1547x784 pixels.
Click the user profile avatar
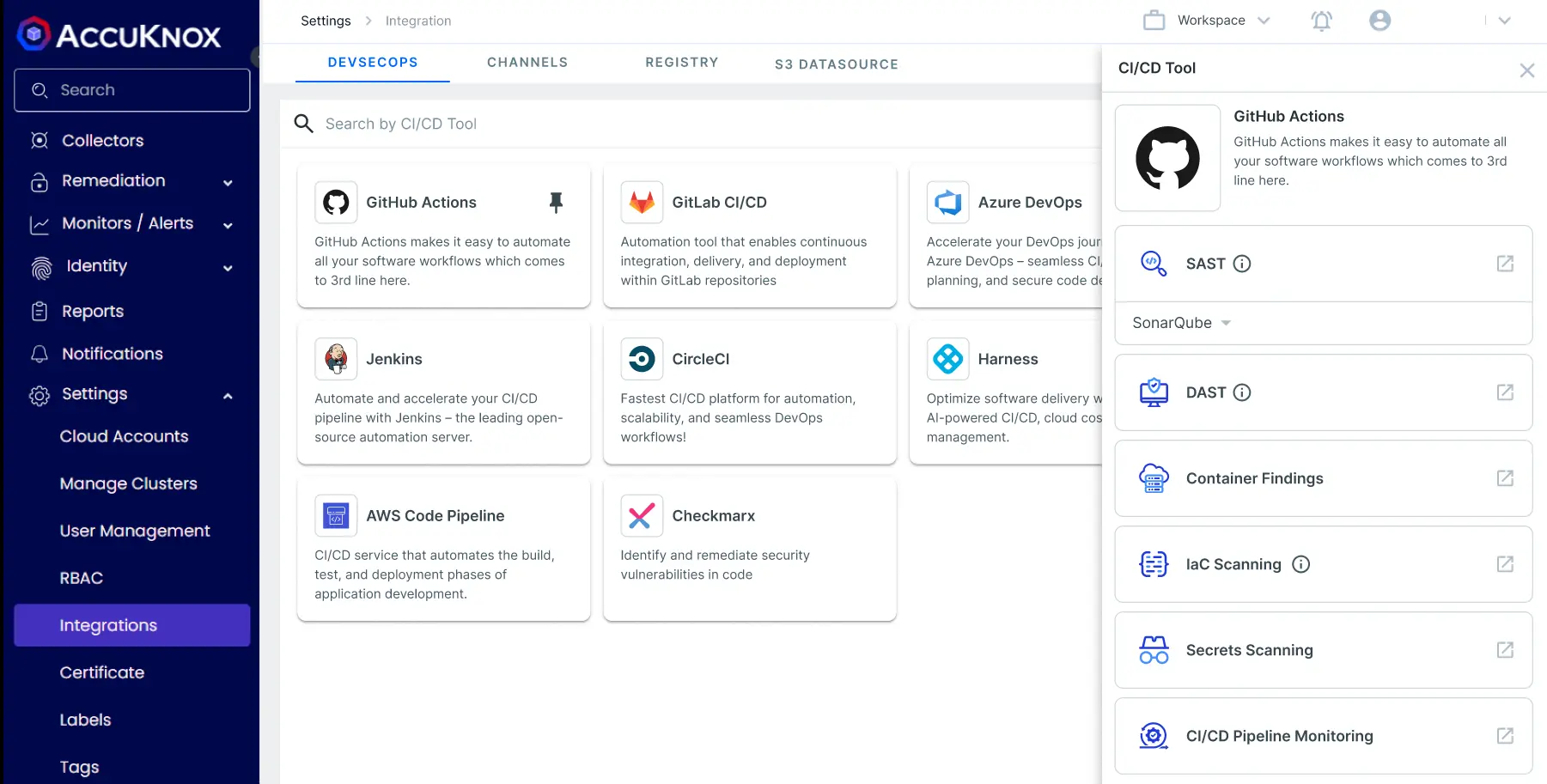1380,20
